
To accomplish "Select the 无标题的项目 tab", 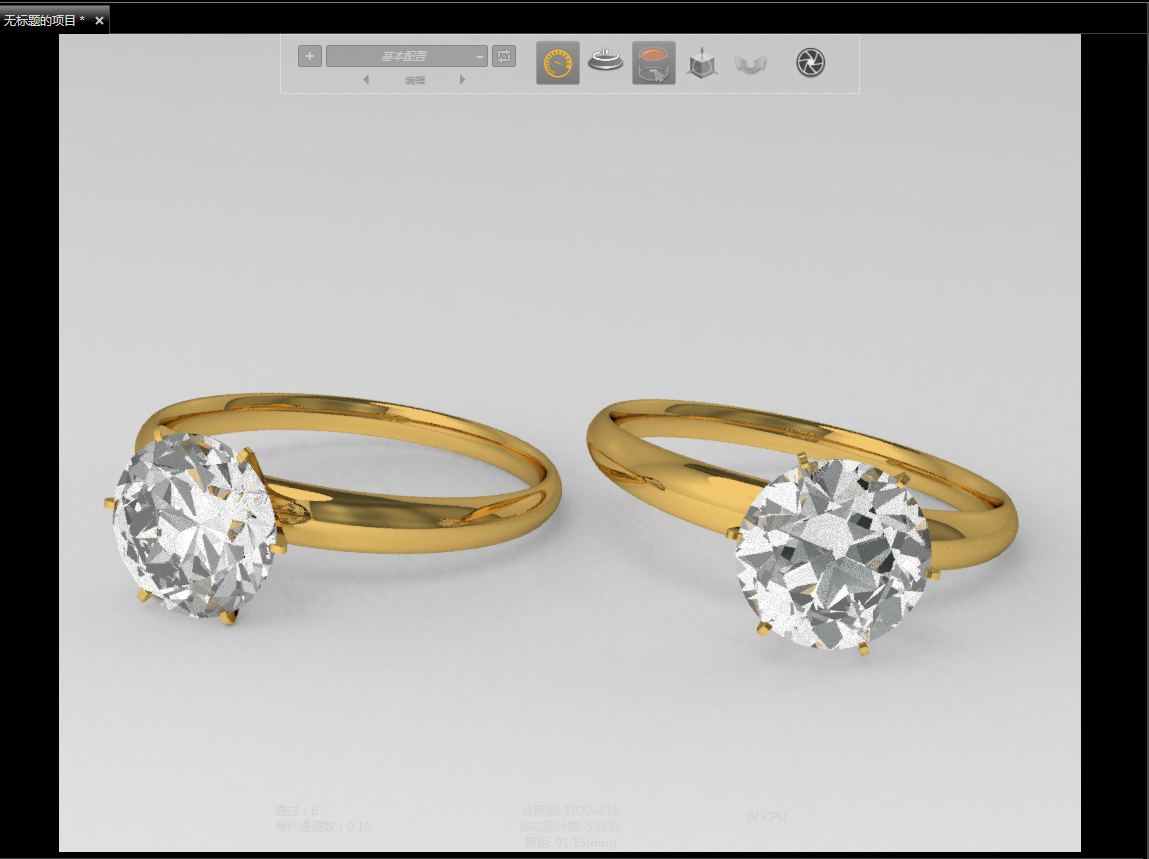I will (x=44, y=20).
